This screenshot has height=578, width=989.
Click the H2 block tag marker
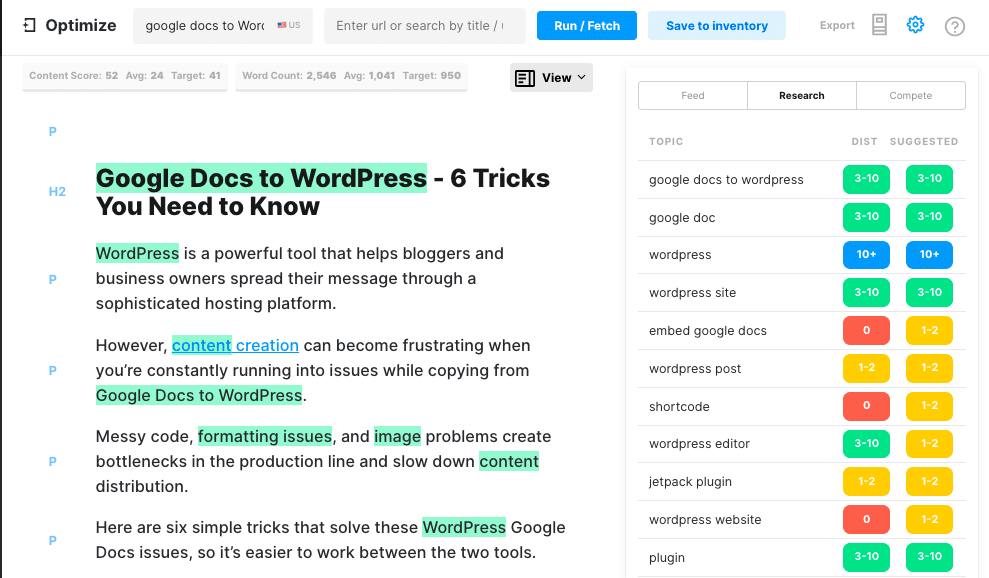57,192
